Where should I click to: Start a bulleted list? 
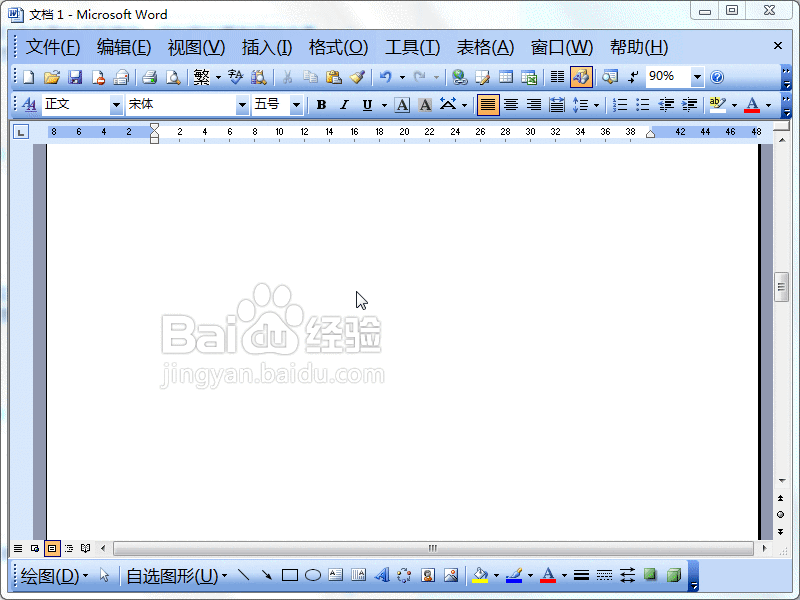point(643,105)
